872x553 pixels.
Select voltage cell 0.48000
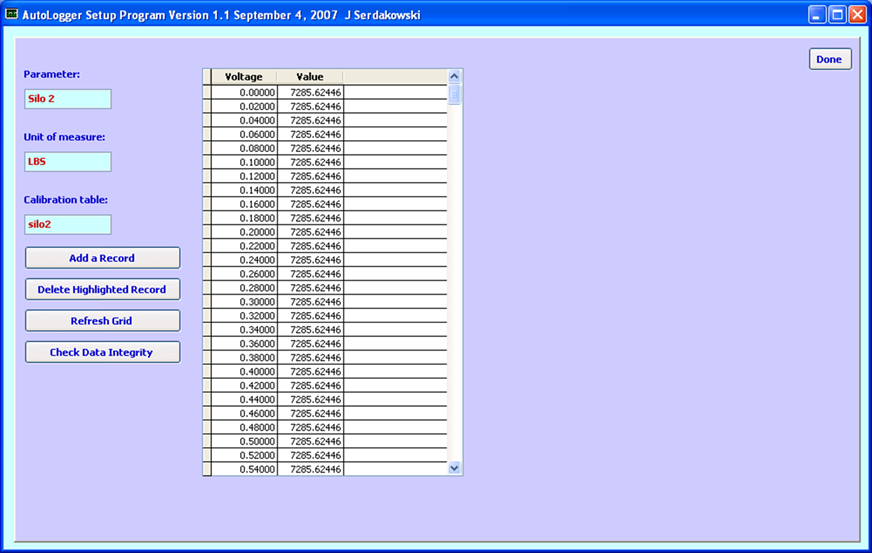244,427
